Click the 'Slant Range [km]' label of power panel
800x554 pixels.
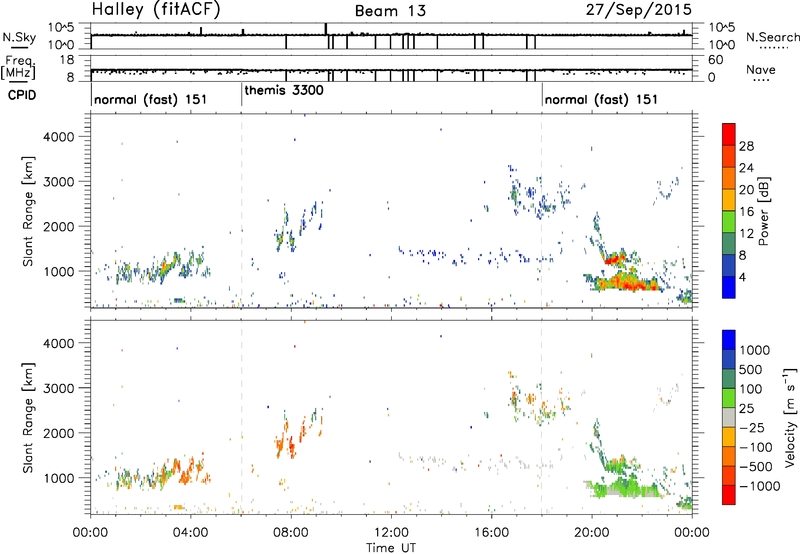(x=28, y=211)
